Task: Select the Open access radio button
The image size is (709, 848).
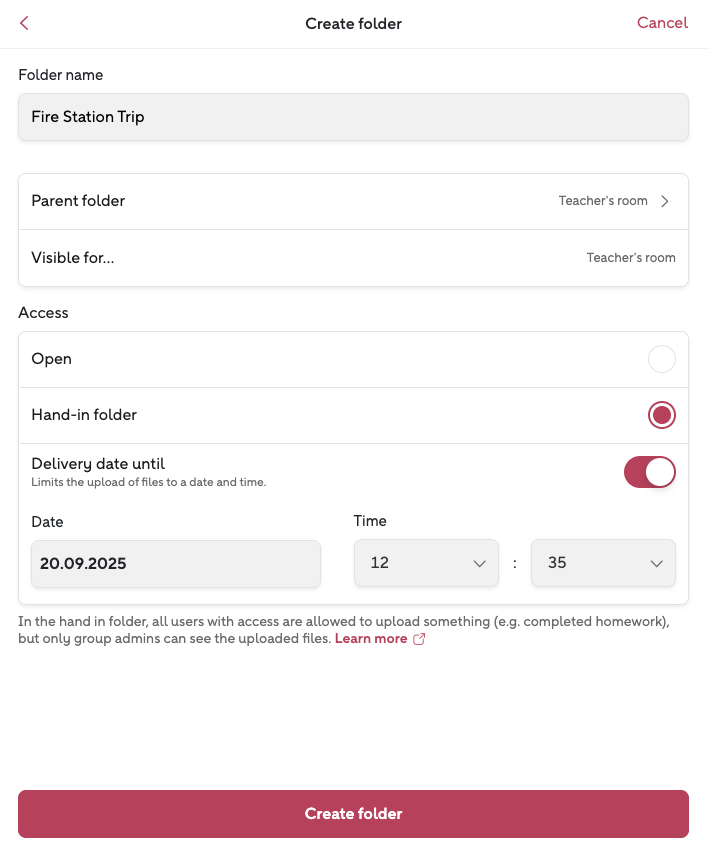Action: [661, 359]
